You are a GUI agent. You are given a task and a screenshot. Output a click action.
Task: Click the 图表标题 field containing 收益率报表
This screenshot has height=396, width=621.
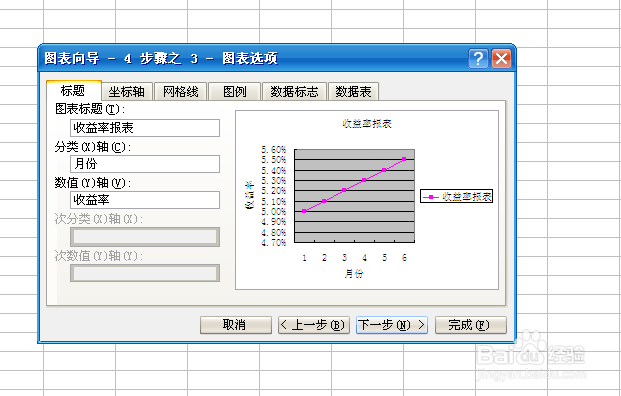(145, 128)
